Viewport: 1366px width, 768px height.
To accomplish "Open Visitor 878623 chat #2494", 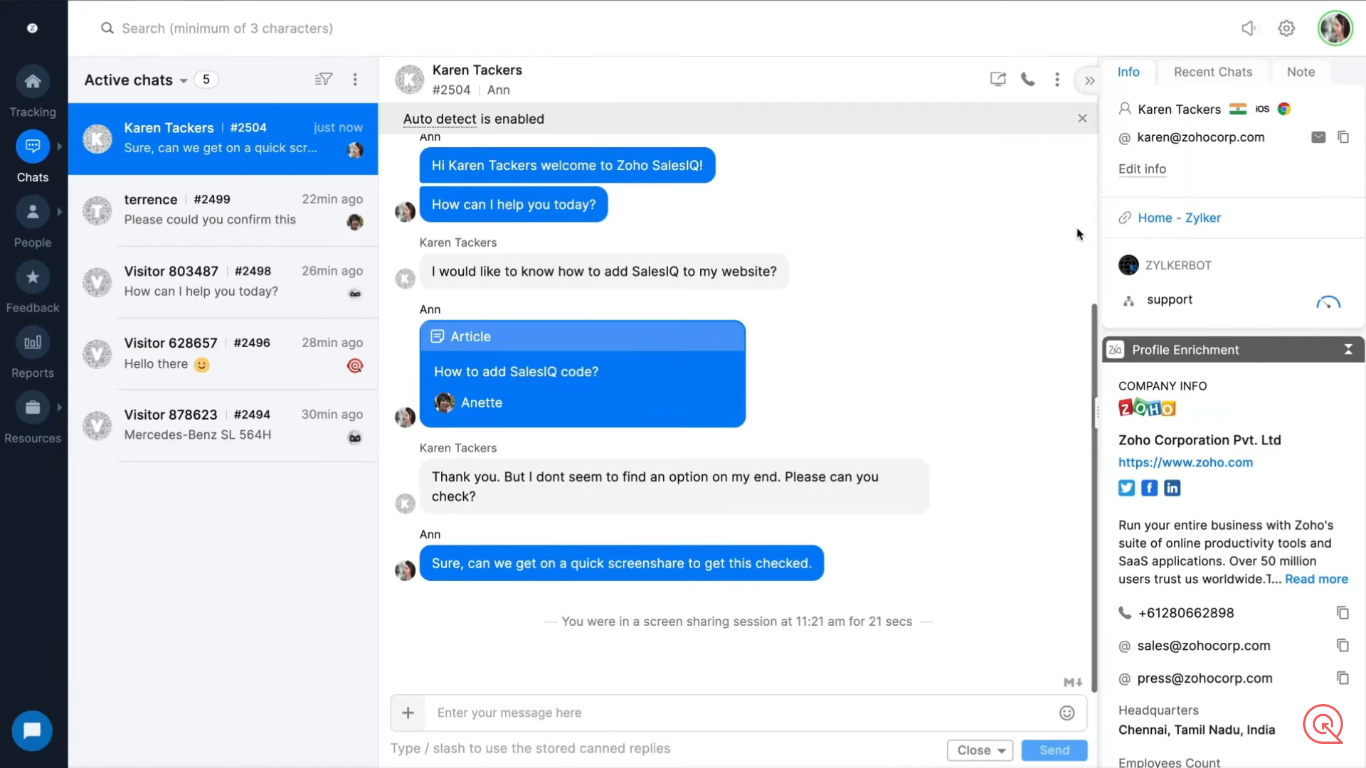I will pyautogui.click(x=223, y=425).
